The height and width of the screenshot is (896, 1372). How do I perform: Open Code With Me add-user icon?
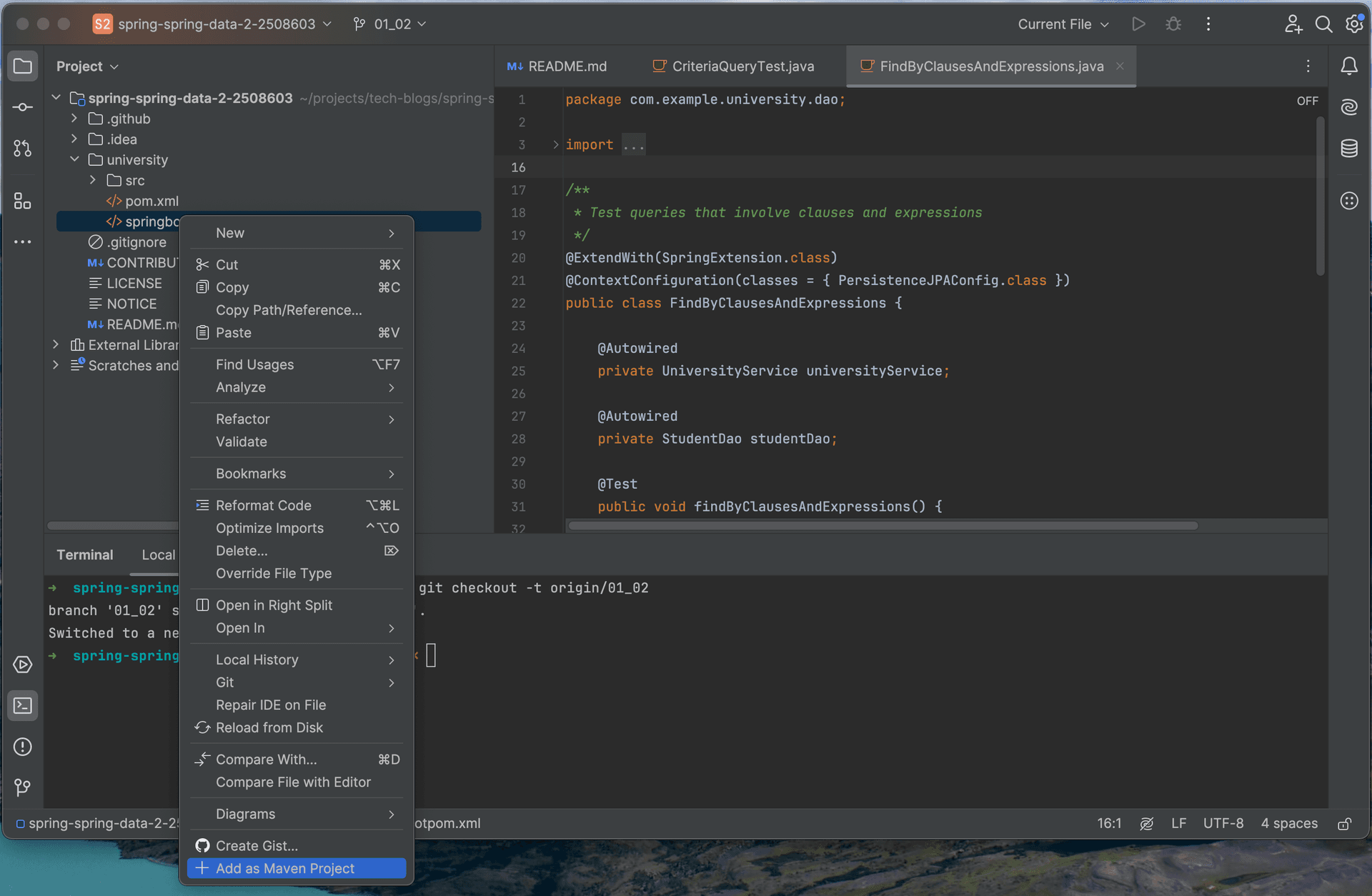coord(1293,24)
